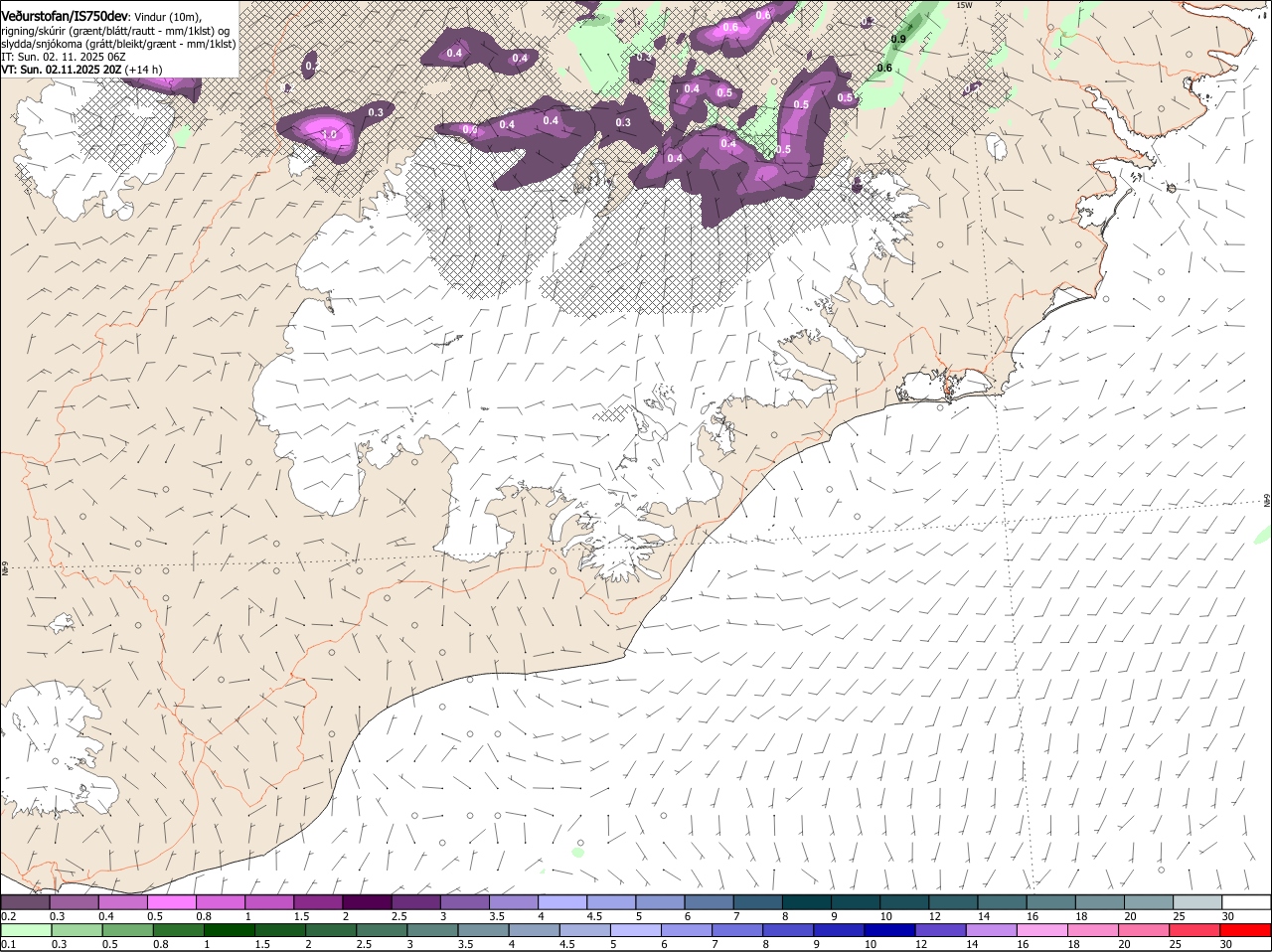Click the 15W longitude label at top

coord(964,5)
